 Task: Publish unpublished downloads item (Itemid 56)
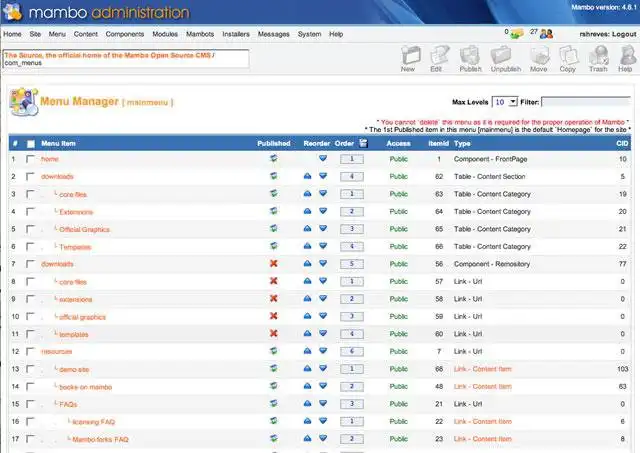[274, 264]
